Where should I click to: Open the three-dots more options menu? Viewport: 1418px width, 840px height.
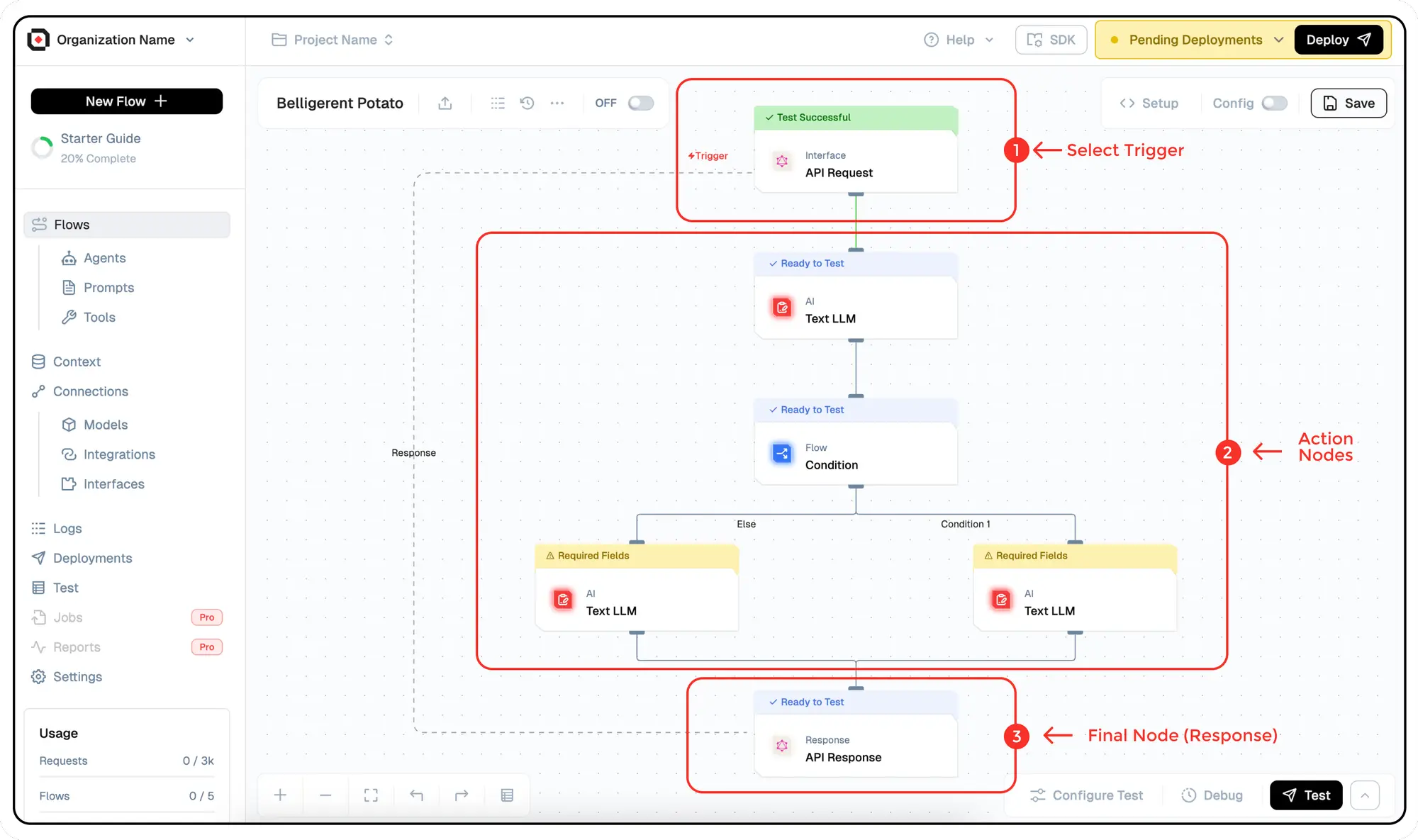(557, 103)
